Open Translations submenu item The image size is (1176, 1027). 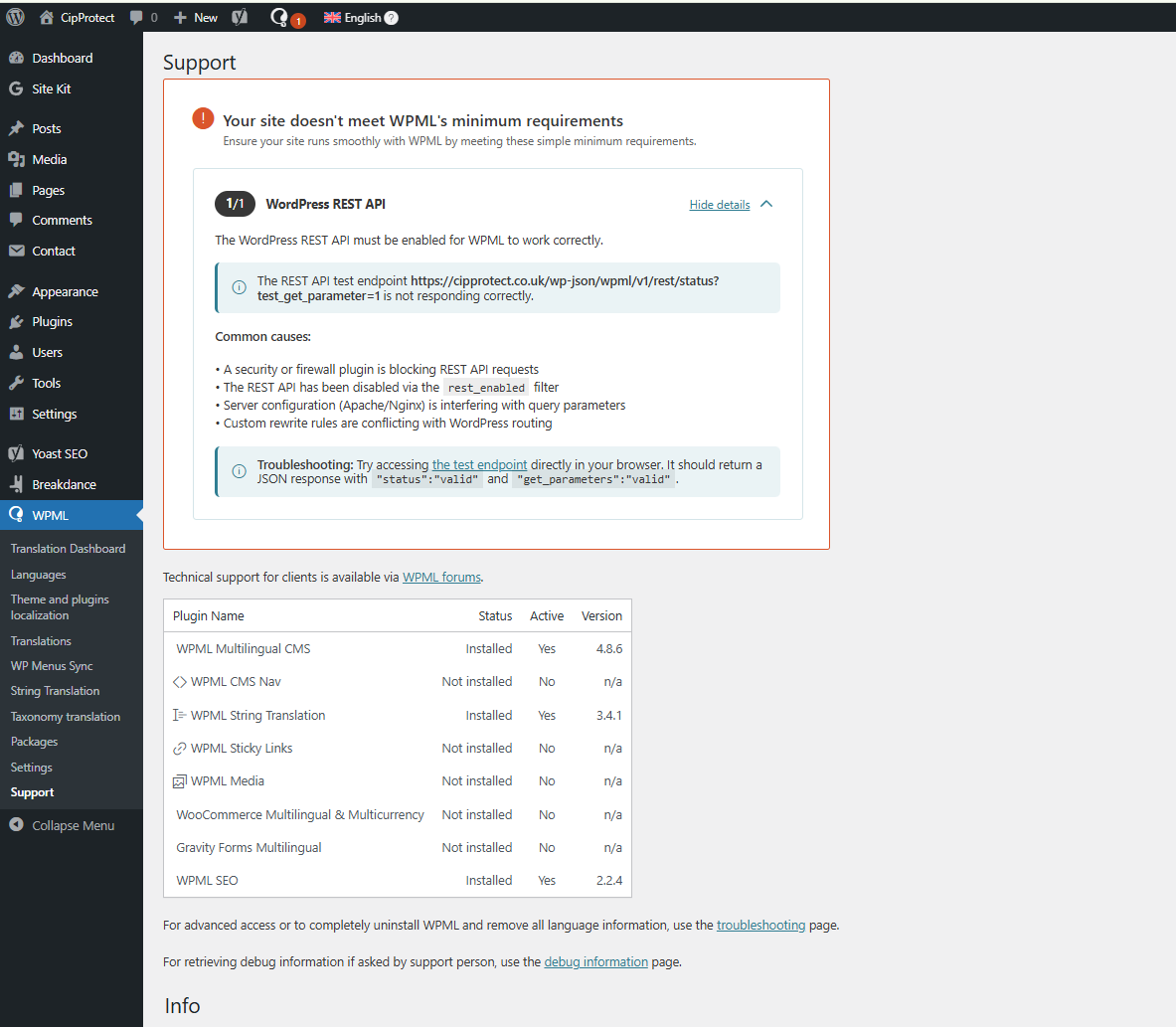[x=41, y=640]
